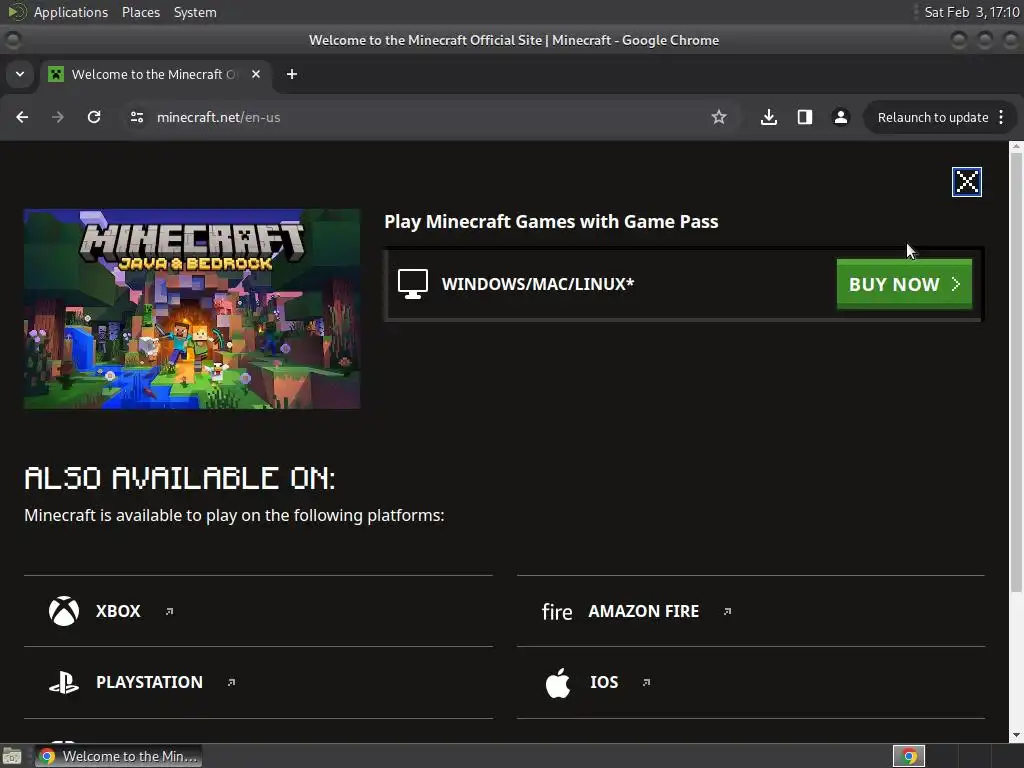
Task: Click the fire logo icon
Action: (x=557, y=612)
